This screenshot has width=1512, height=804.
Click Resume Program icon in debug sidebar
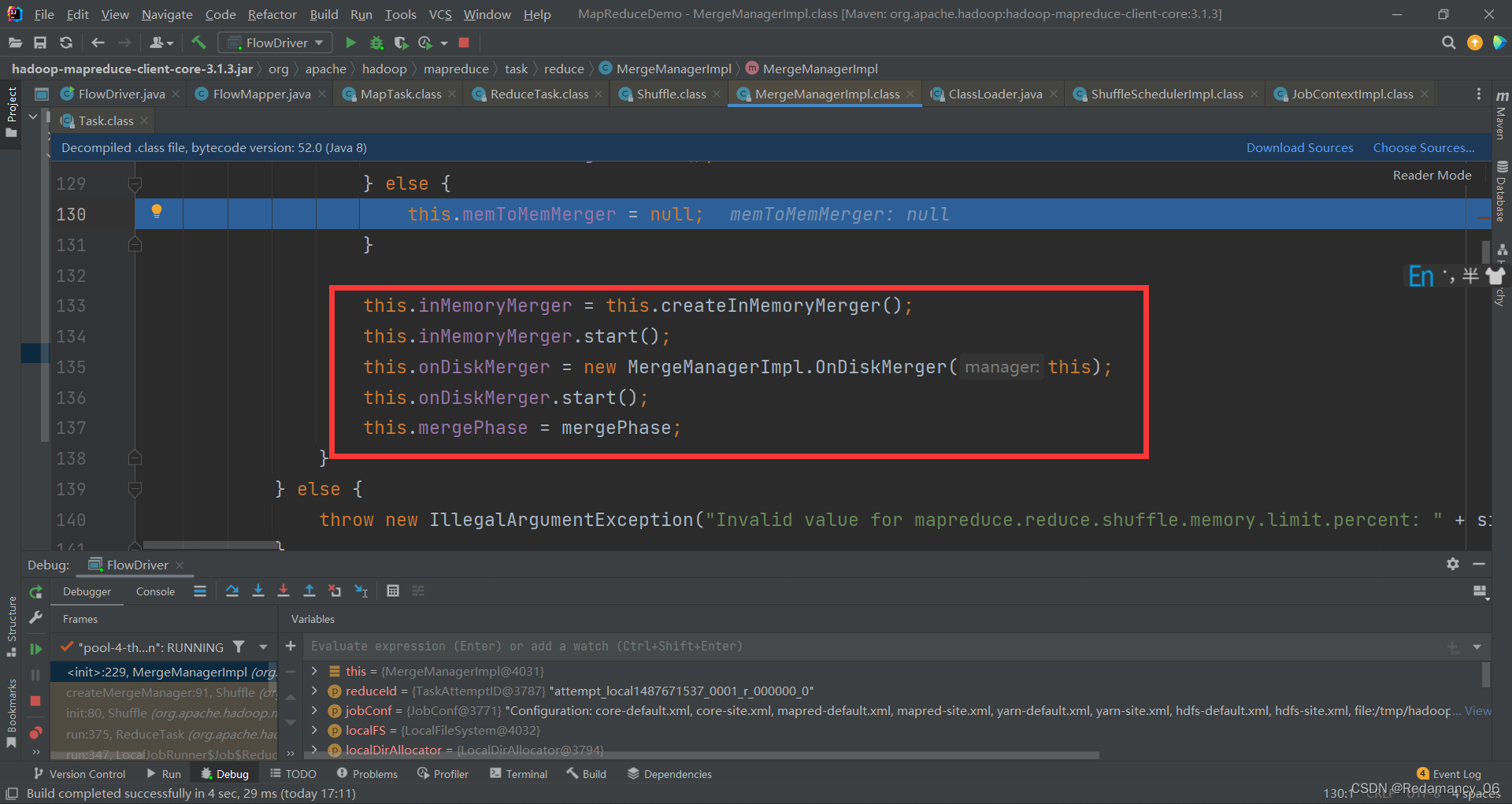click(35, 649)
